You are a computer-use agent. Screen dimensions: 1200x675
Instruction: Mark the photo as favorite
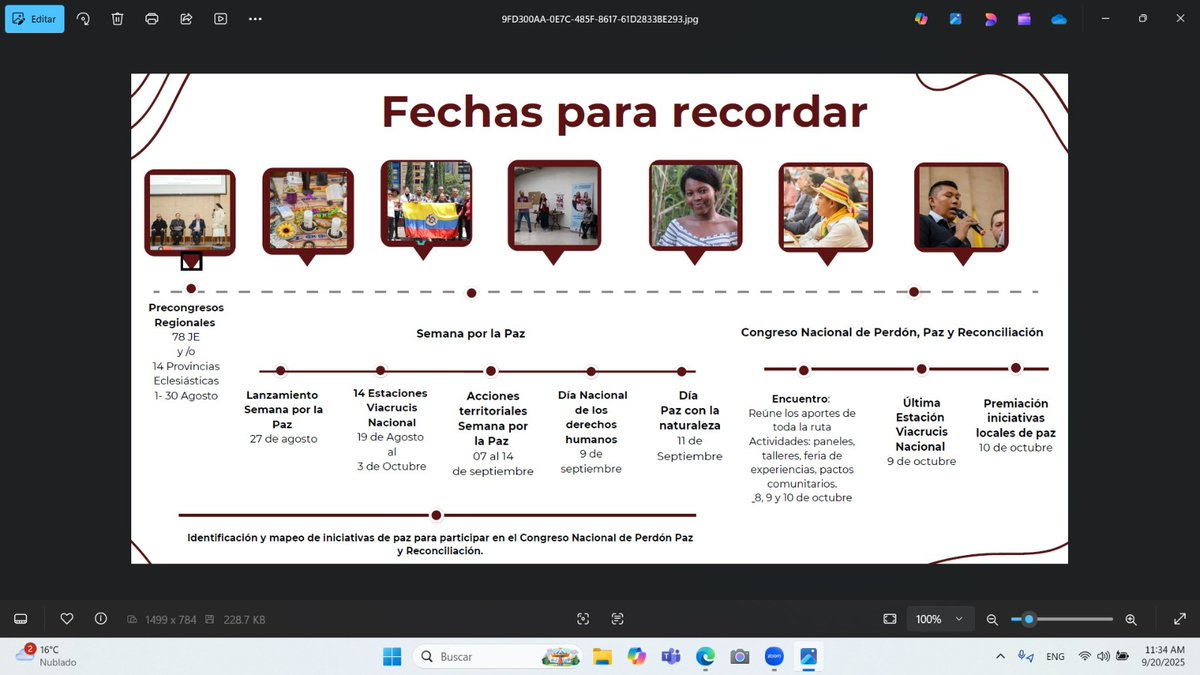pyautogui.click(x=66, y=618)
